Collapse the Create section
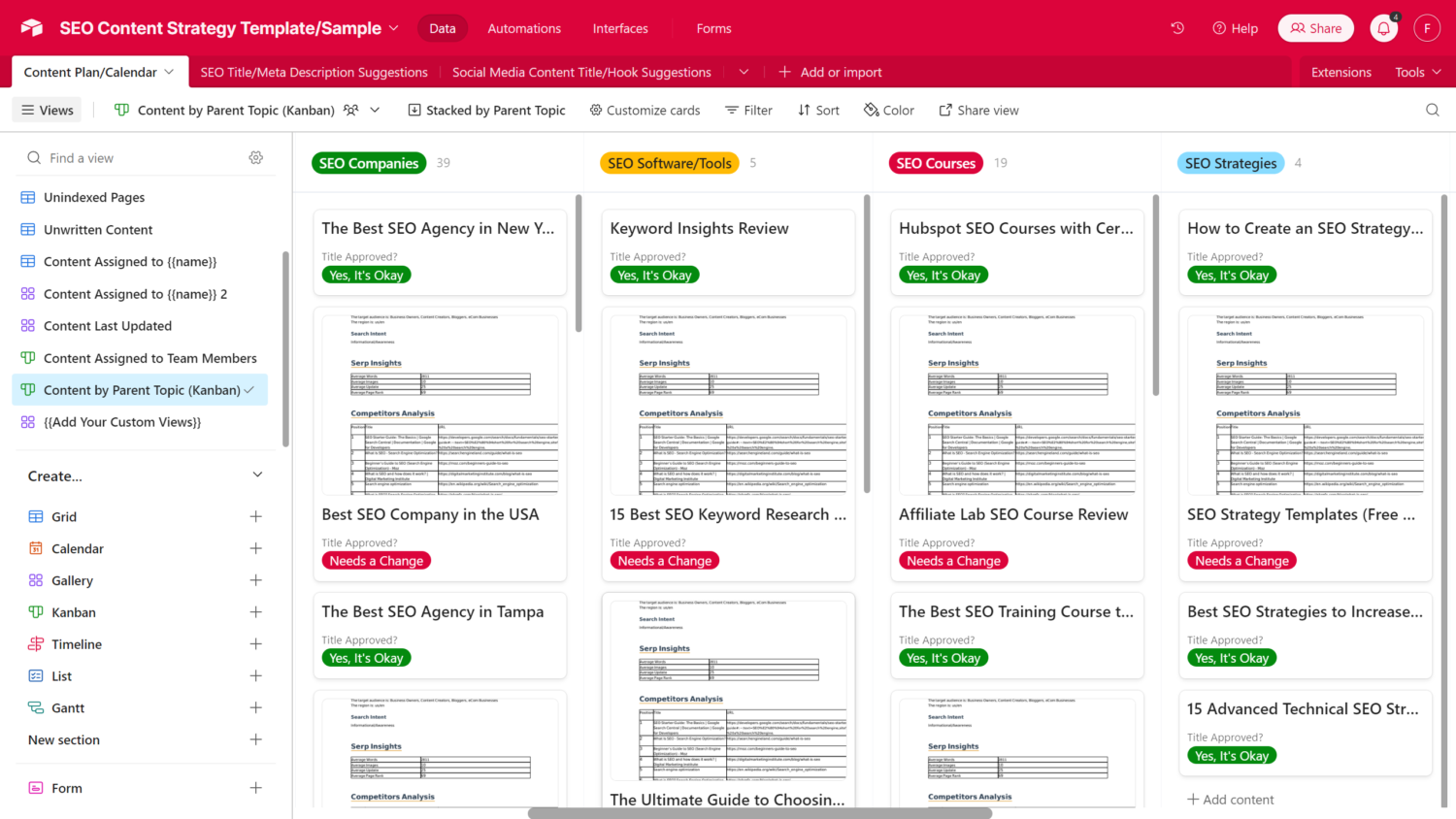Viewport: 1456px width, 819px height. pyautogui.click(x=257, y=475)
